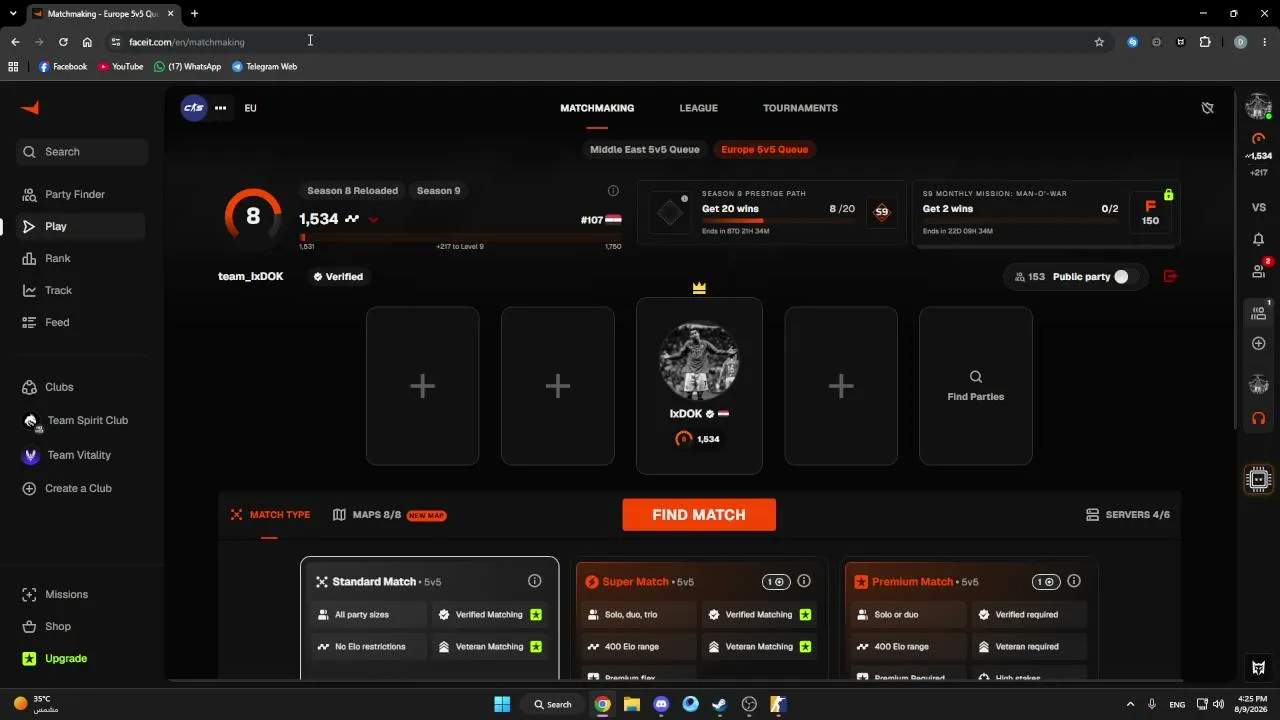Open the anti-cheat chip icon

[x=1258, y=479]
